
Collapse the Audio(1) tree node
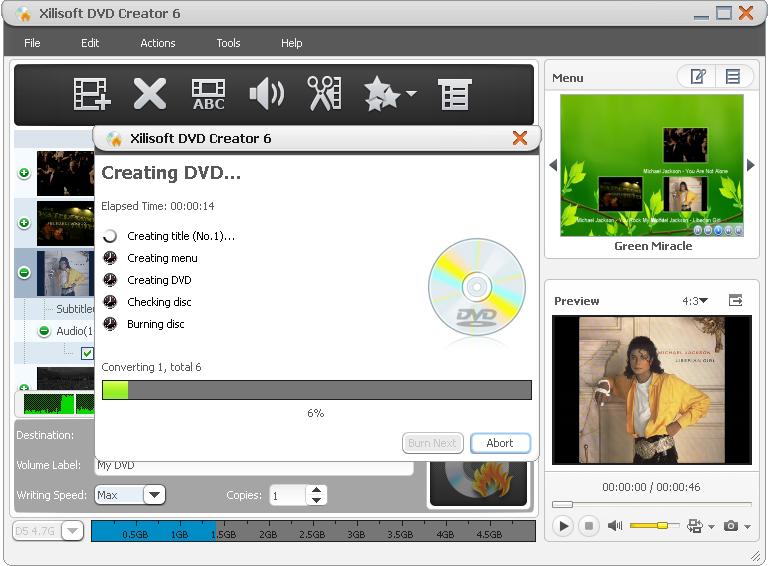(44, 331)
